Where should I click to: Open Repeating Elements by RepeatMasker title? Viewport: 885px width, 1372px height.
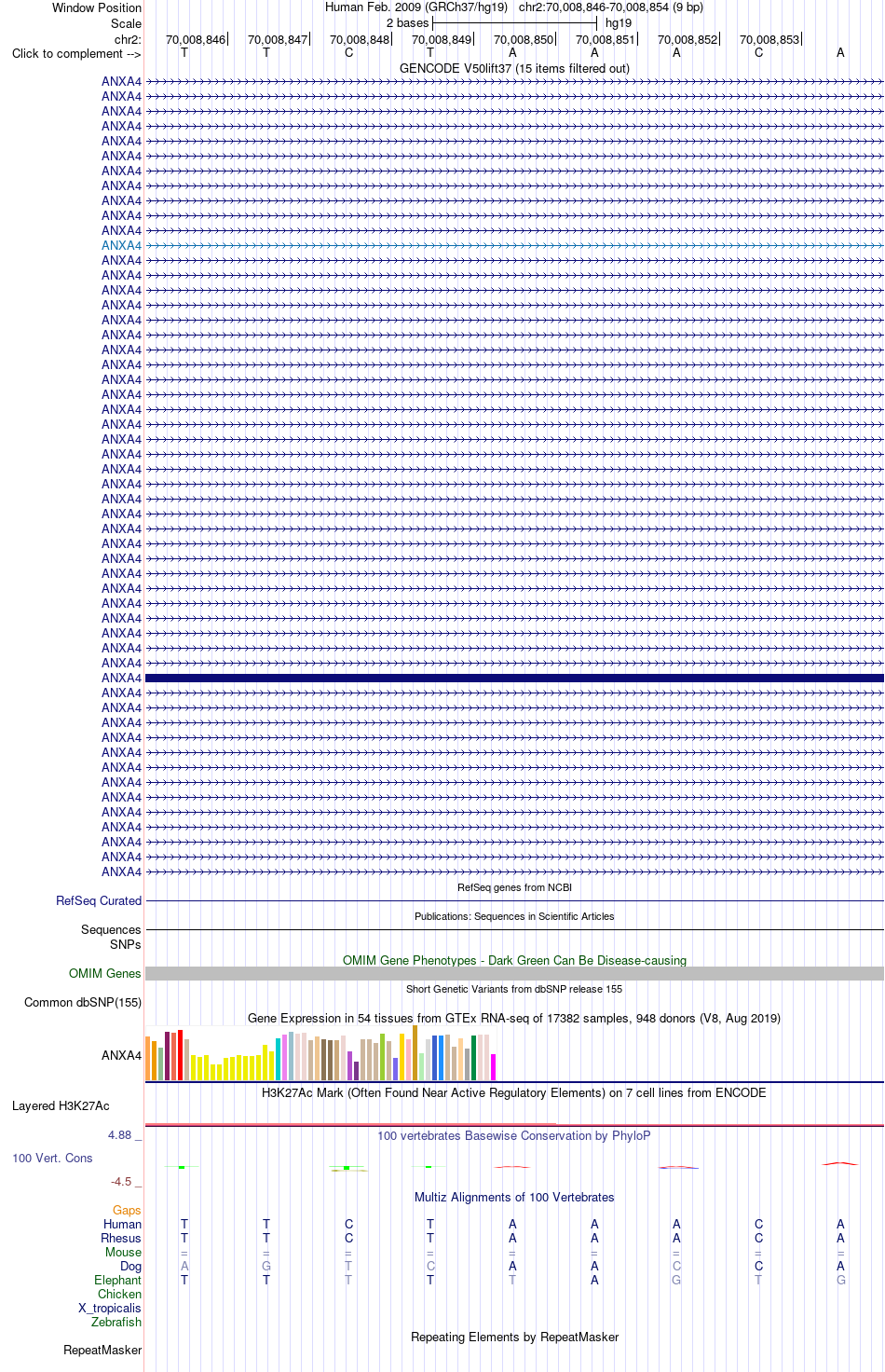click(514, 1337)
